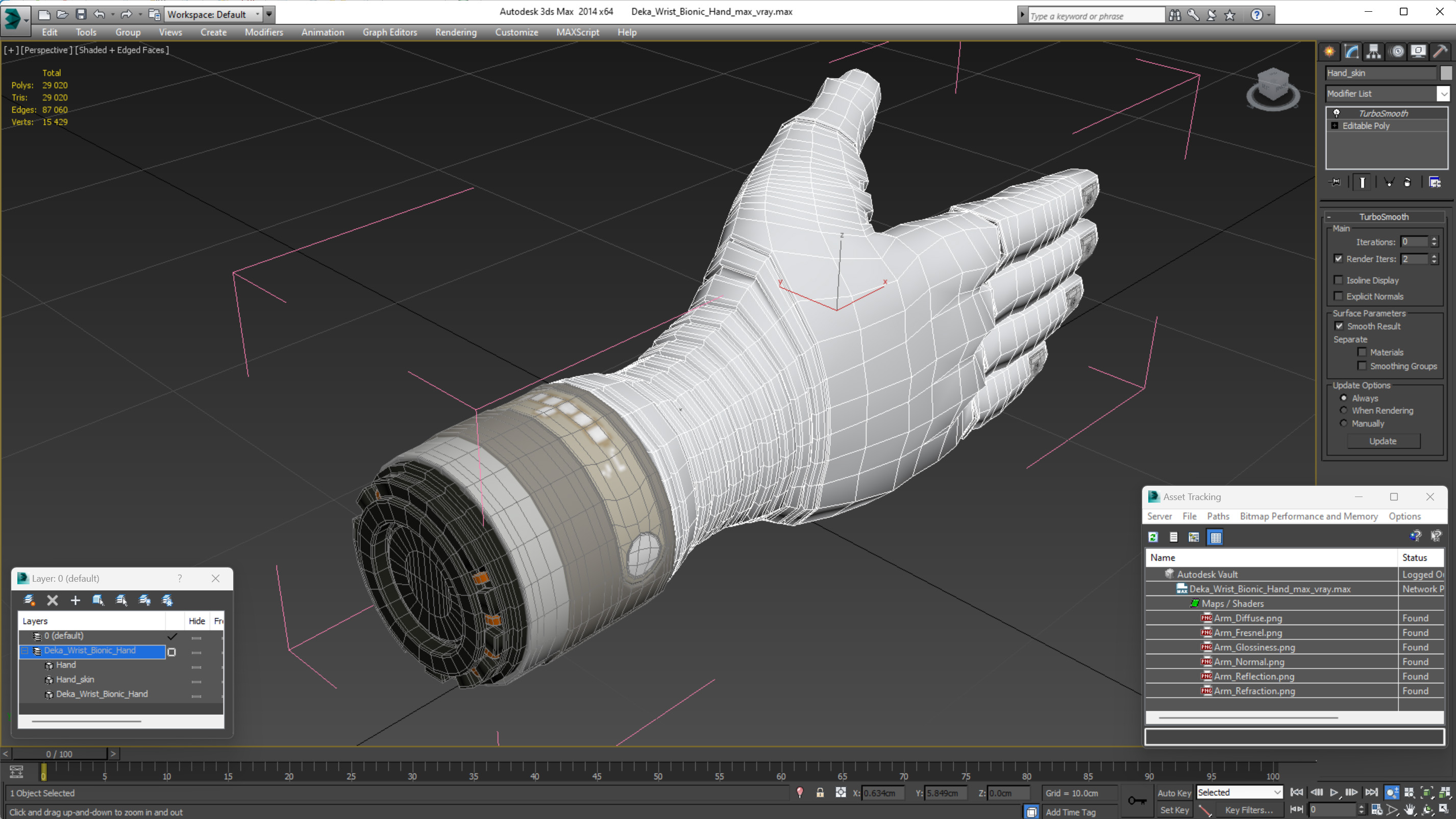1456x819 pixels.
Task: Click Highlight Selected Objects' Layers icon
Action: click(121, 600)
